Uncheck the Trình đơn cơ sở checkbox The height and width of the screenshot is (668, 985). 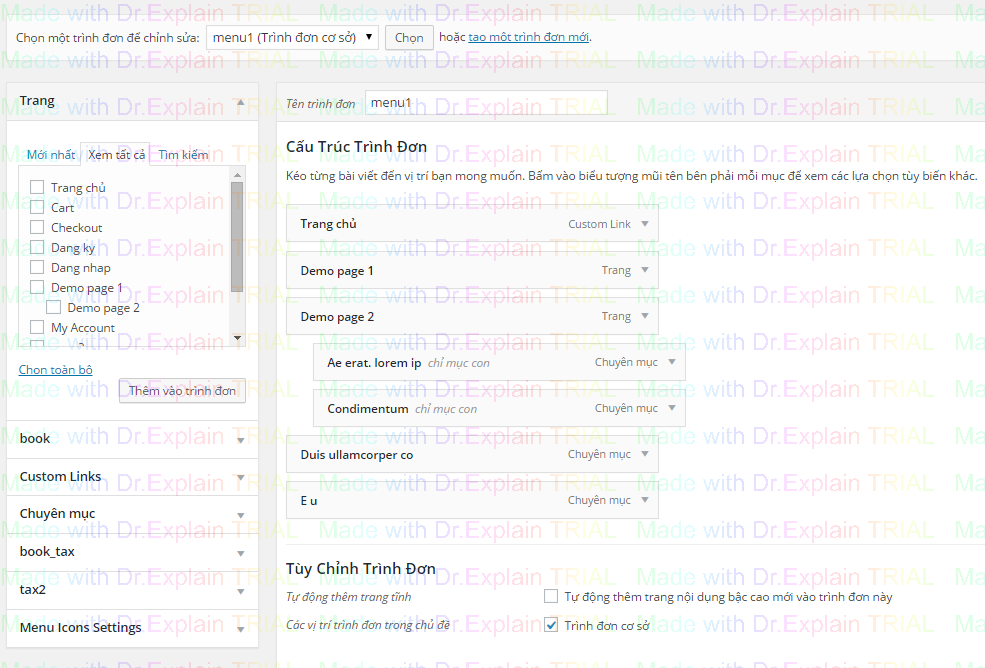coord(551,626)
